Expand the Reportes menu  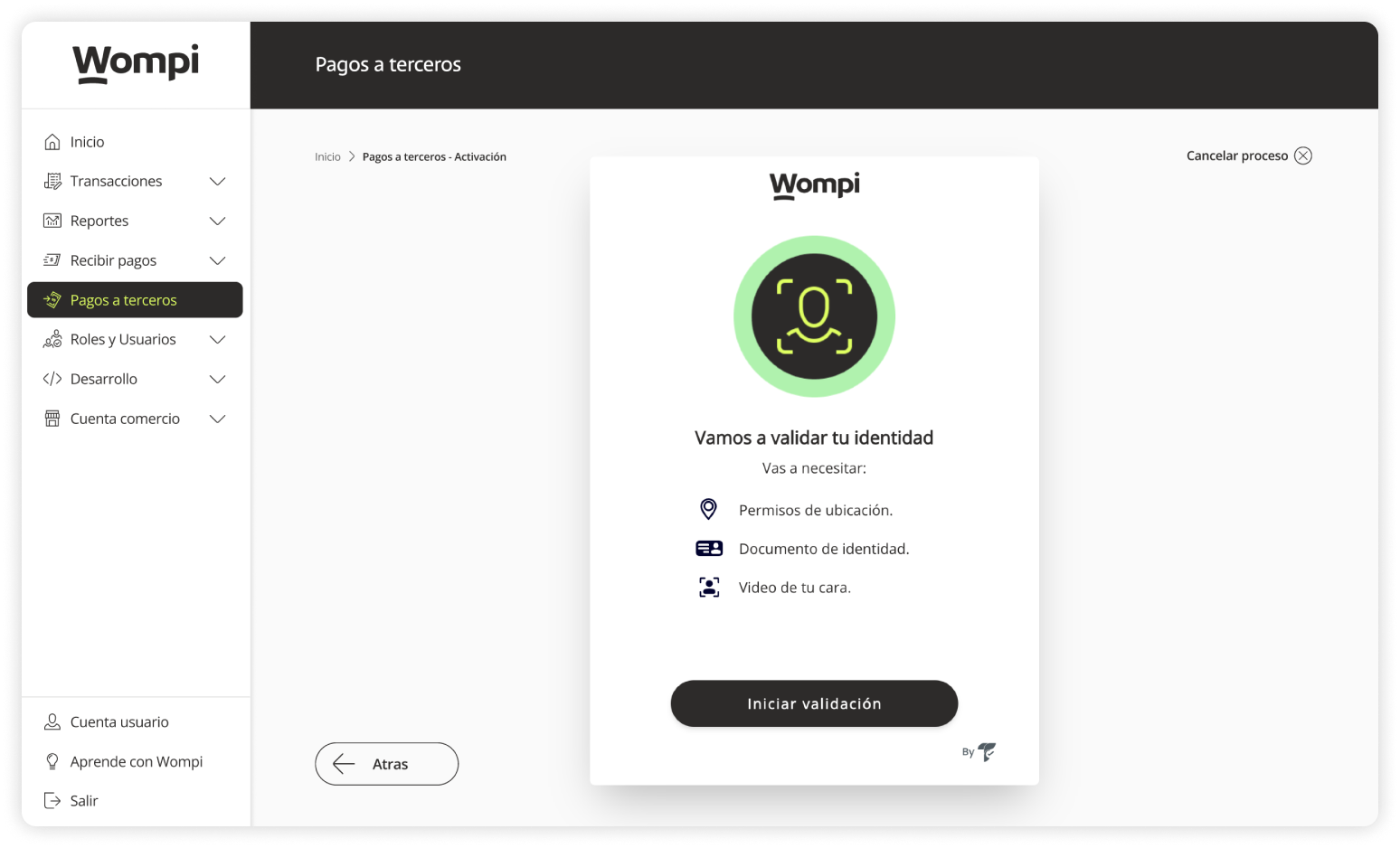tap(217, 221)
